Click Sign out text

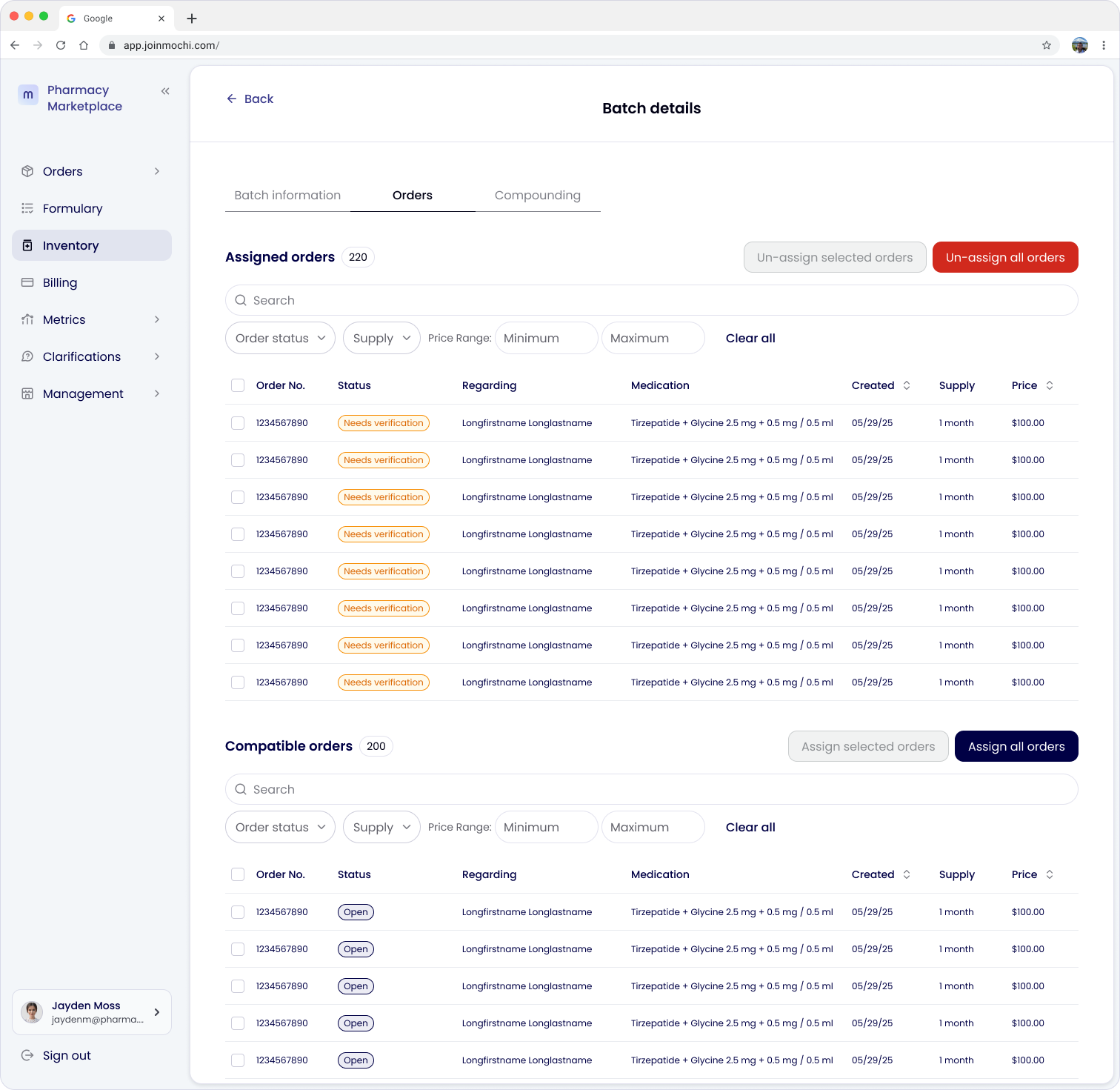67,1055
